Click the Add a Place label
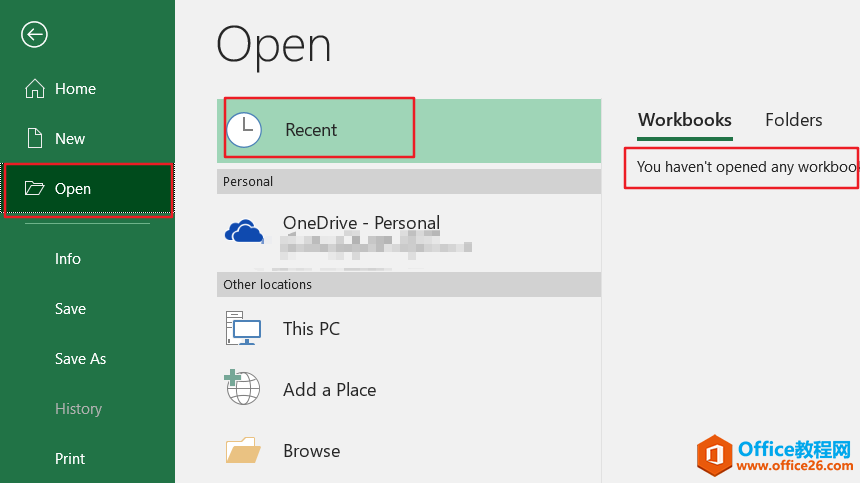The height and width of the screenshot is (483, 860). [329, 390]
